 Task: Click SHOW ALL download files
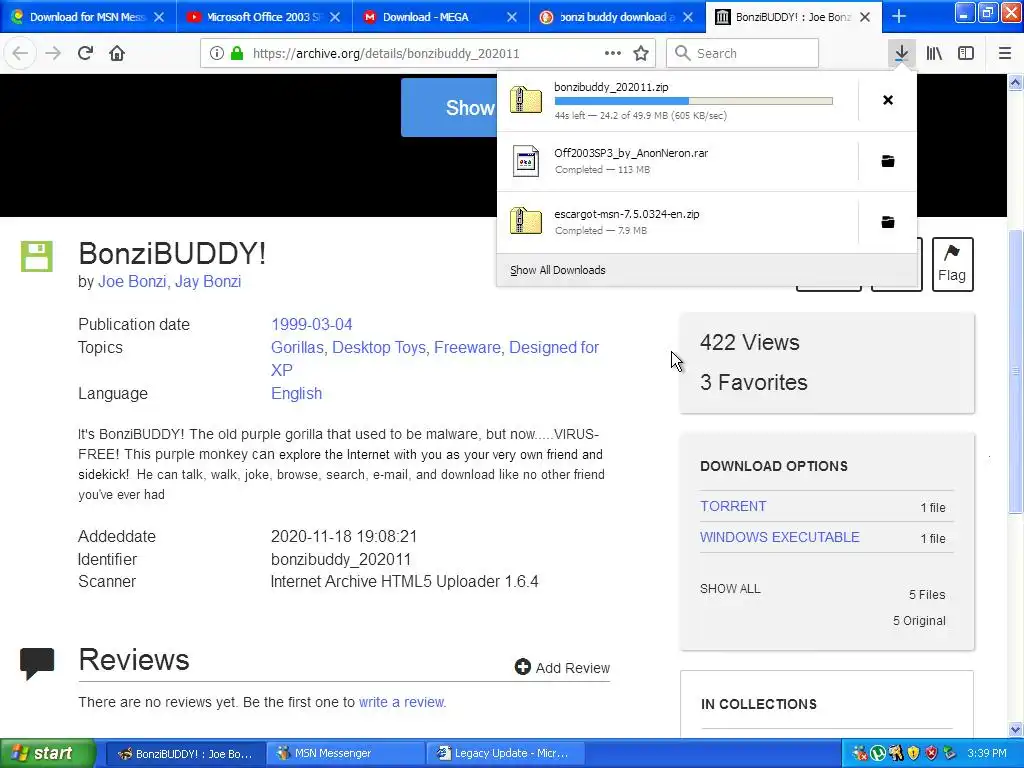[730, 588]
